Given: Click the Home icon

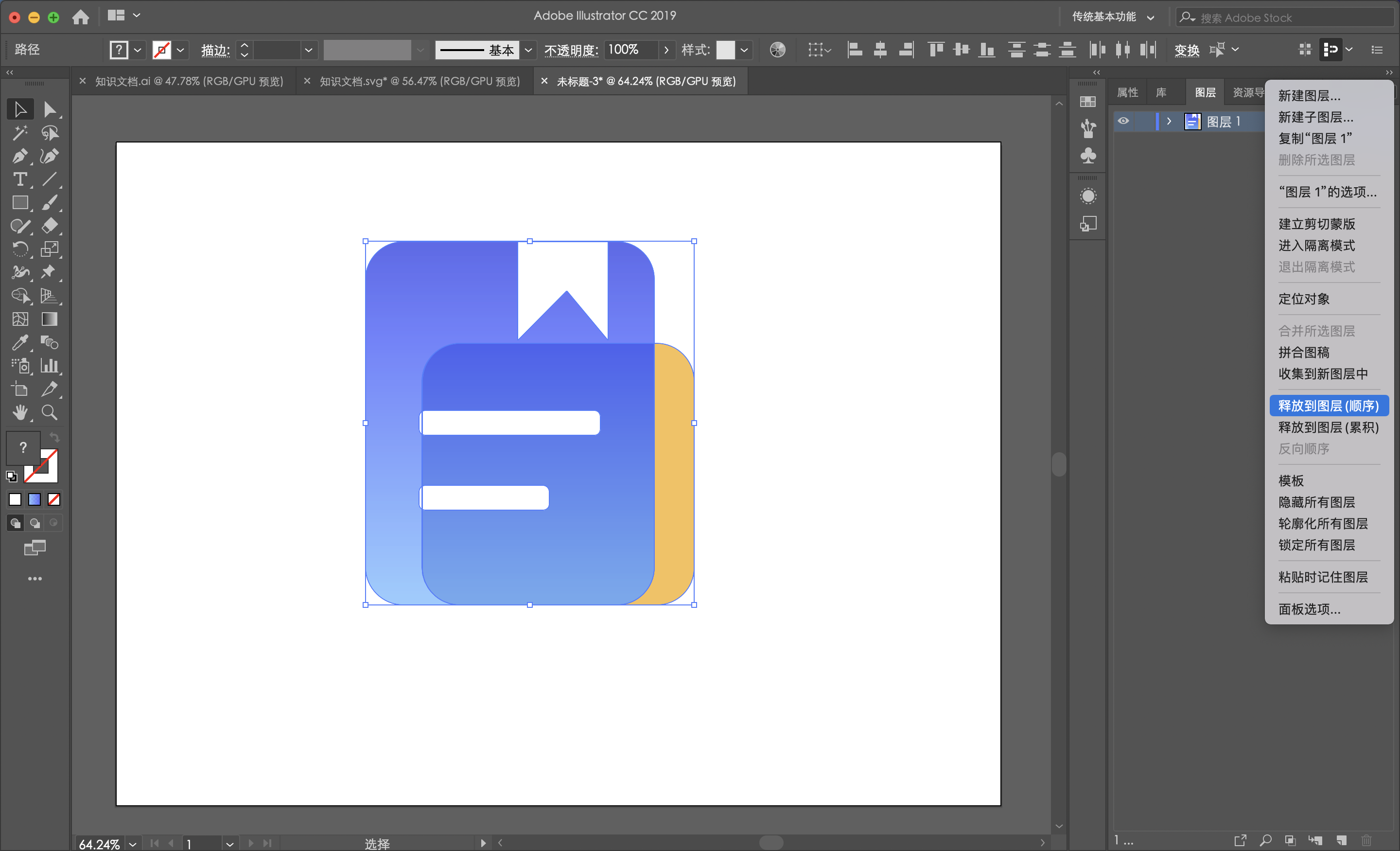Looking at the screenshot, I should coord(81,17).
